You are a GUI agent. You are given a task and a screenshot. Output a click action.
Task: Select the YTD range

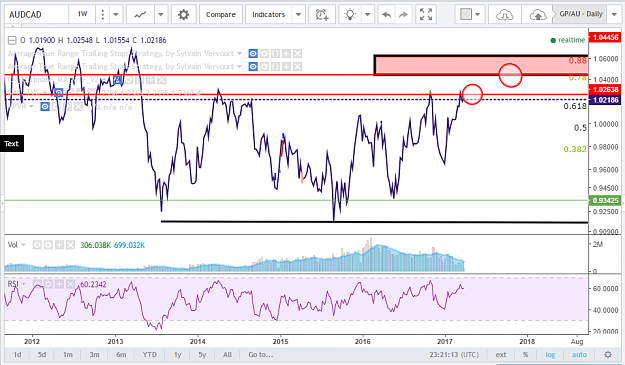(x=149, y=354)
